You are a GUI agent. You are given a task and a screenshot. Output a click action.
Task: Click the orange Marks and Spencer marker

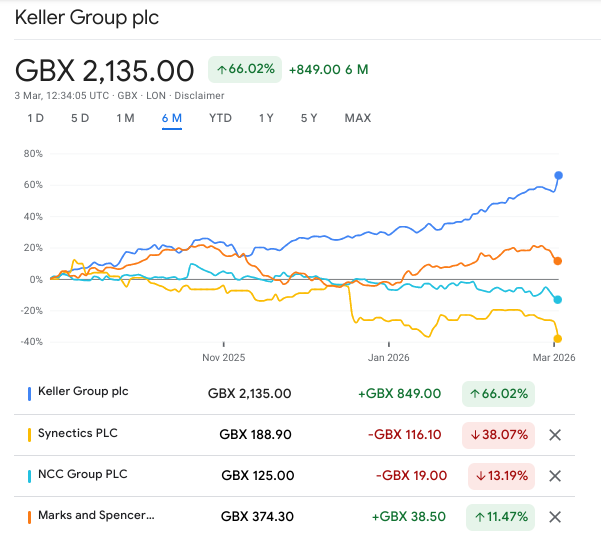point(29,517)
